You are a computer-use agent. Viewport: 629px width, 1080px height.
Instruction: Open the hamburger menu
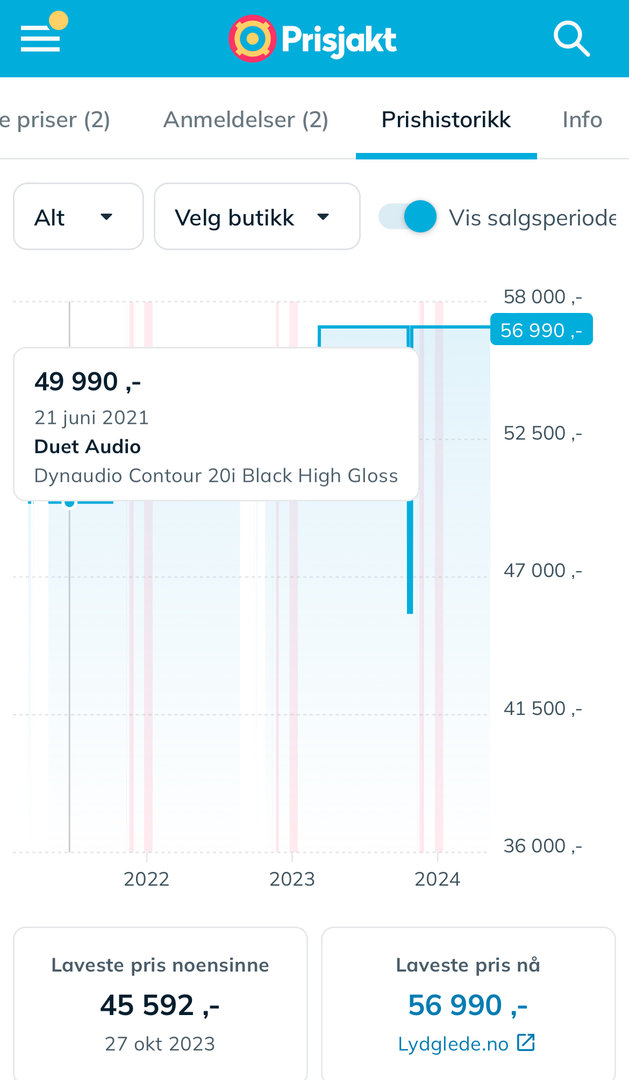coord(40,38)
